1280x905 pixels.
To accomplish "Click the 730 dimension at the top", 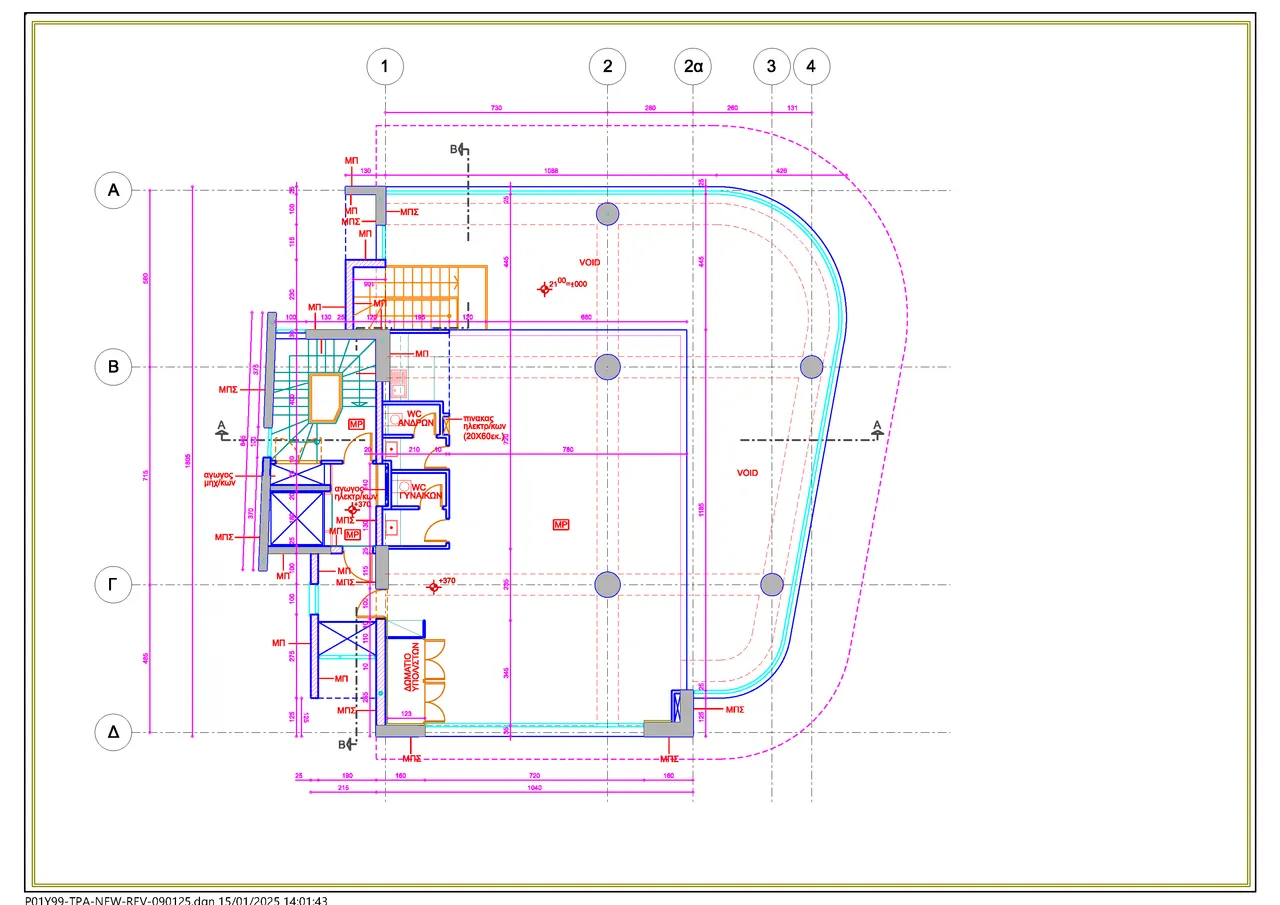I will pyautogui.click(x=496, y=108).
